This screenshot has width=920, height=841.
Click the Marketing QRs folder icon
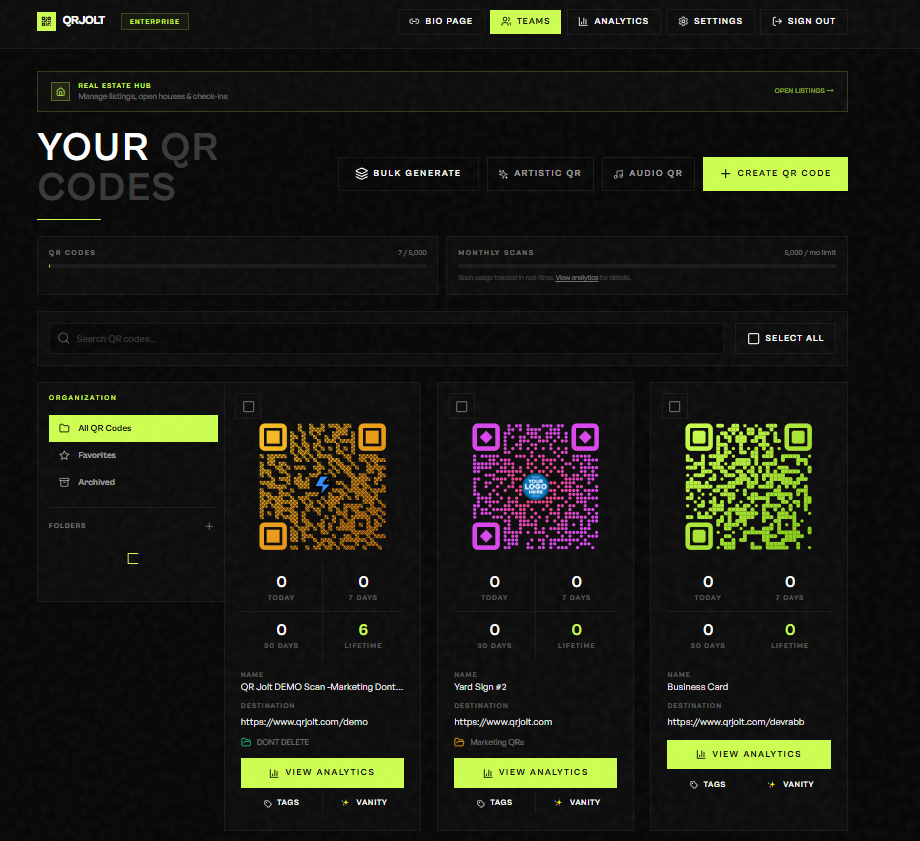click(x=459, y=742)
